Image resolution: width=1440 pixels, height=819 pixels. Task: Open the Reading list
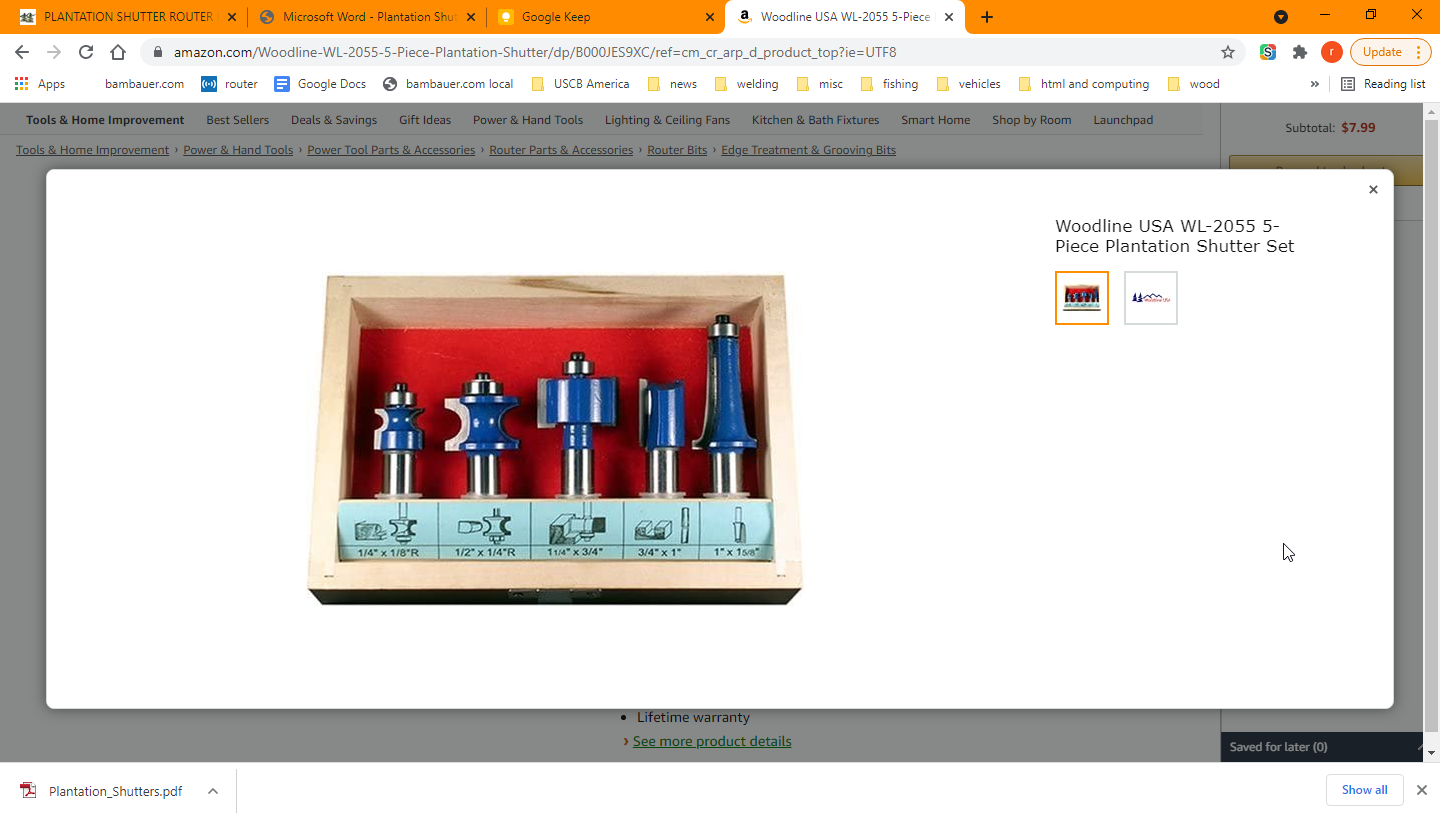pyautogui.click(x=1383, y=84)
